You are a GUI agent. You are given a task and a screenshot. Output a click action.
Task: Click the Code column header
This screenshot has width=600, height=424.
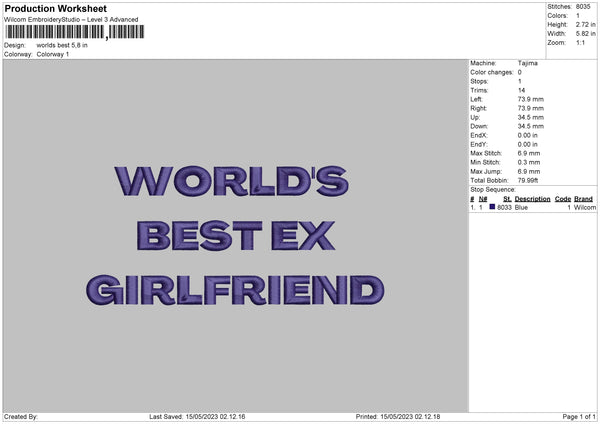coord(562,199)
